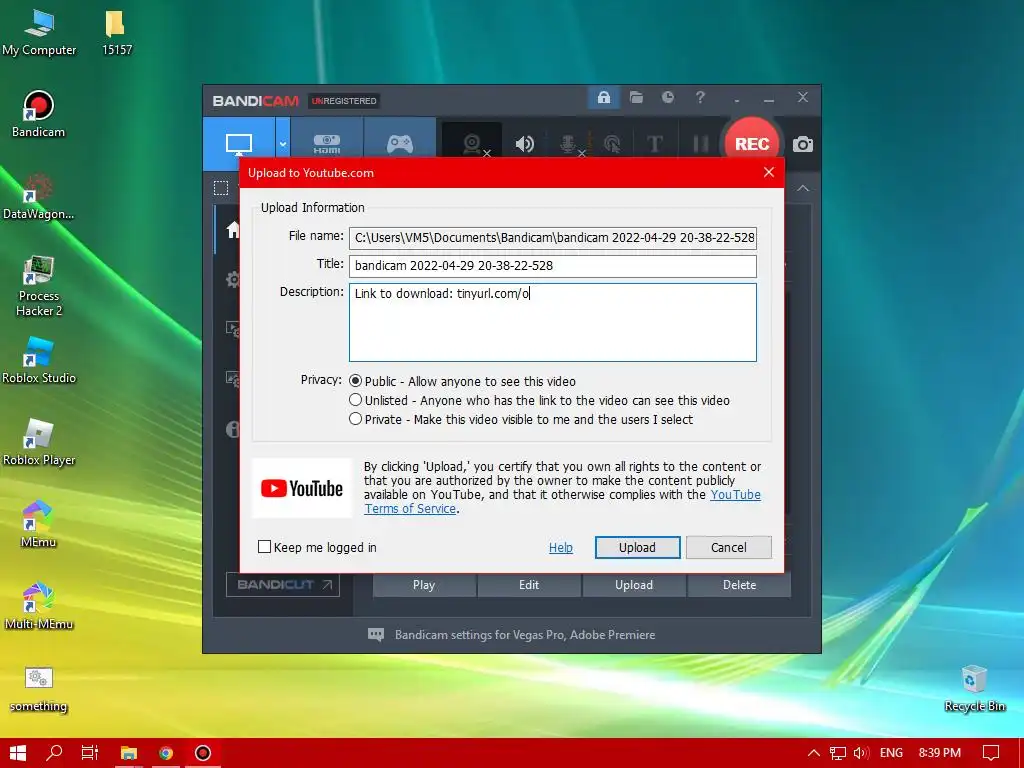The height and width of the screenshot is (768, 1024).
Task: Click Upload below the Bandicam video list
Action: coord(634,585)
